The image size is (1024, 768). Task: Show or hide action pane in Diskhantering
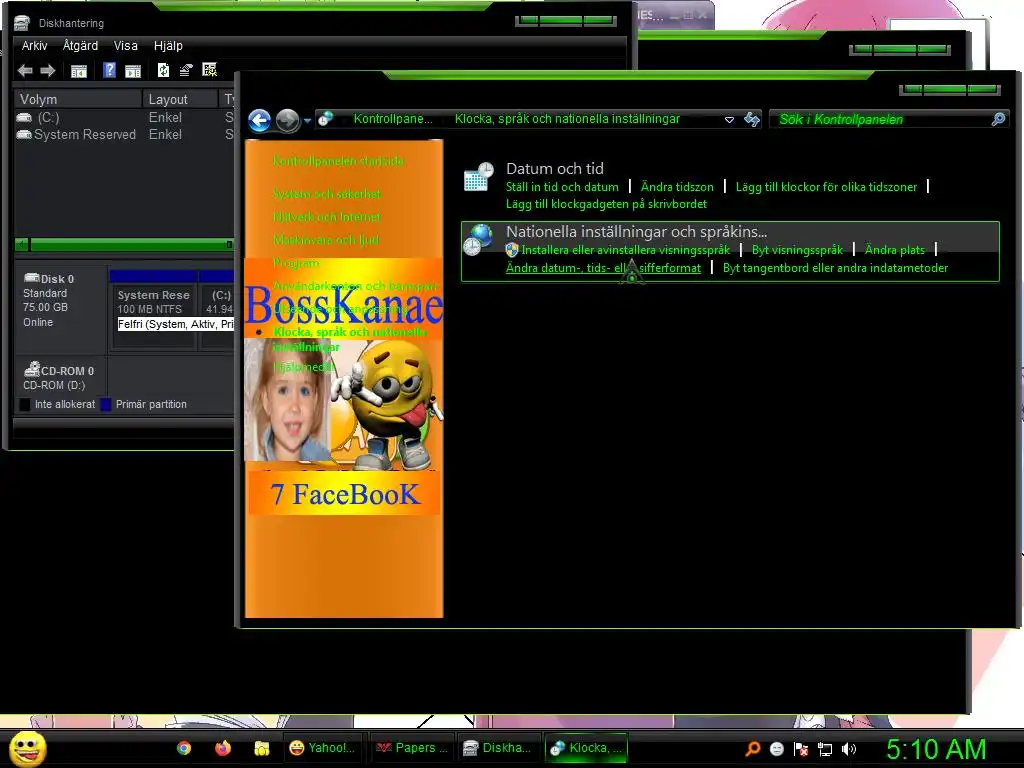click(x=133, y=71)
